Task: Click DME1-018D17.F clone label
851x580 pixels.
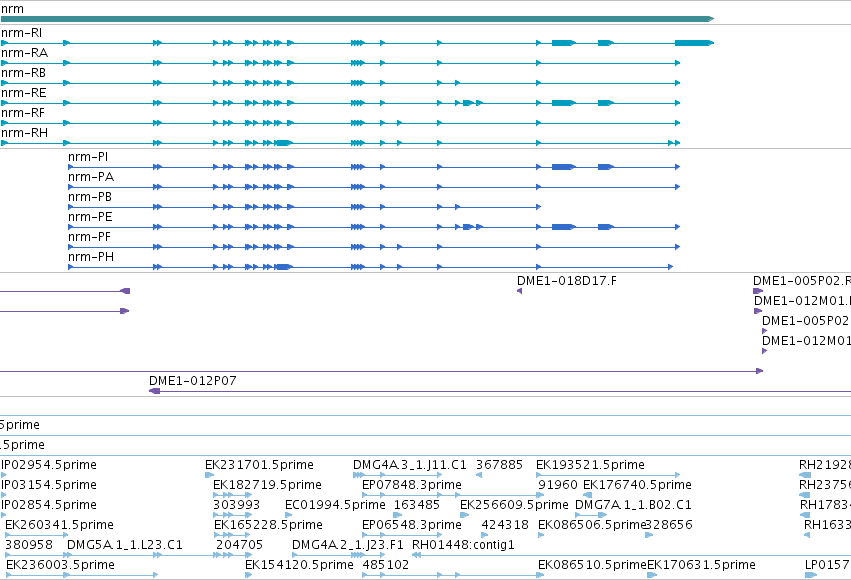Action: [x=567, y=281]
